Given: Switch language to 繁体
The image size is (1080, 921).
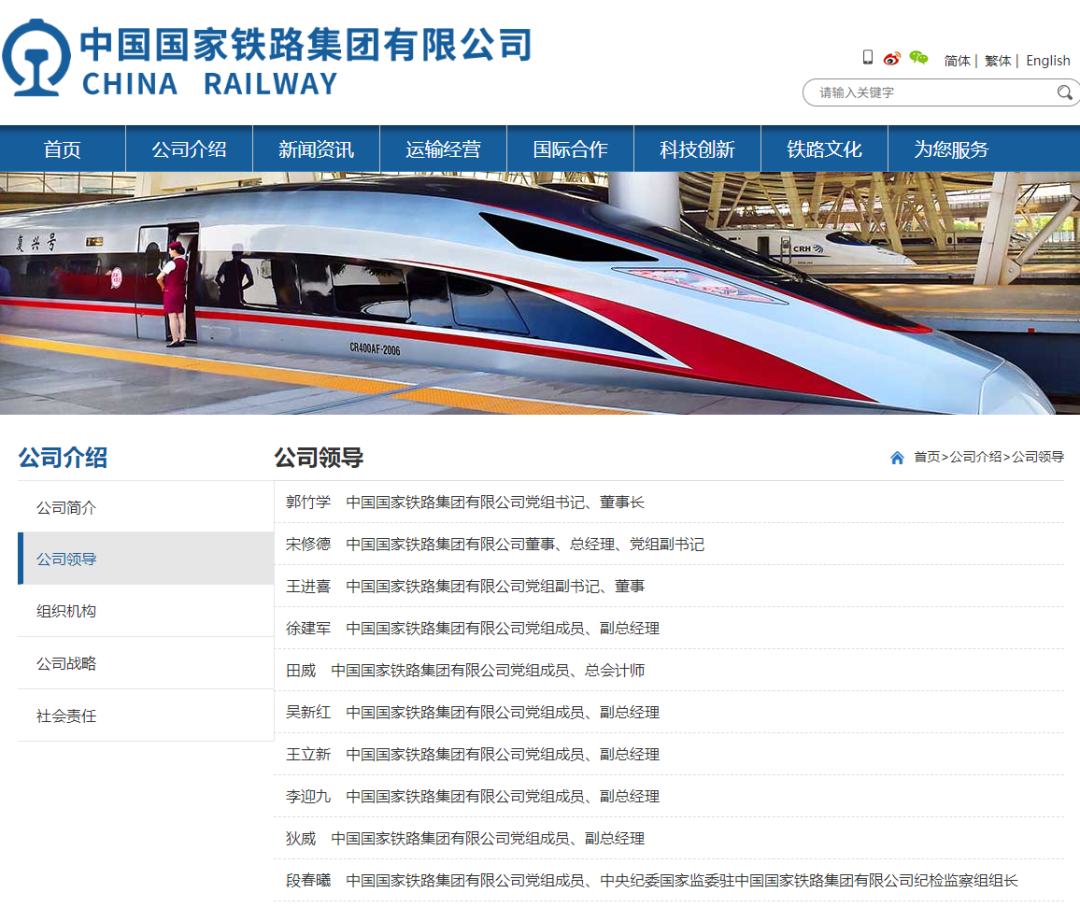Looking at the screenshot, I should coord(998,61).
